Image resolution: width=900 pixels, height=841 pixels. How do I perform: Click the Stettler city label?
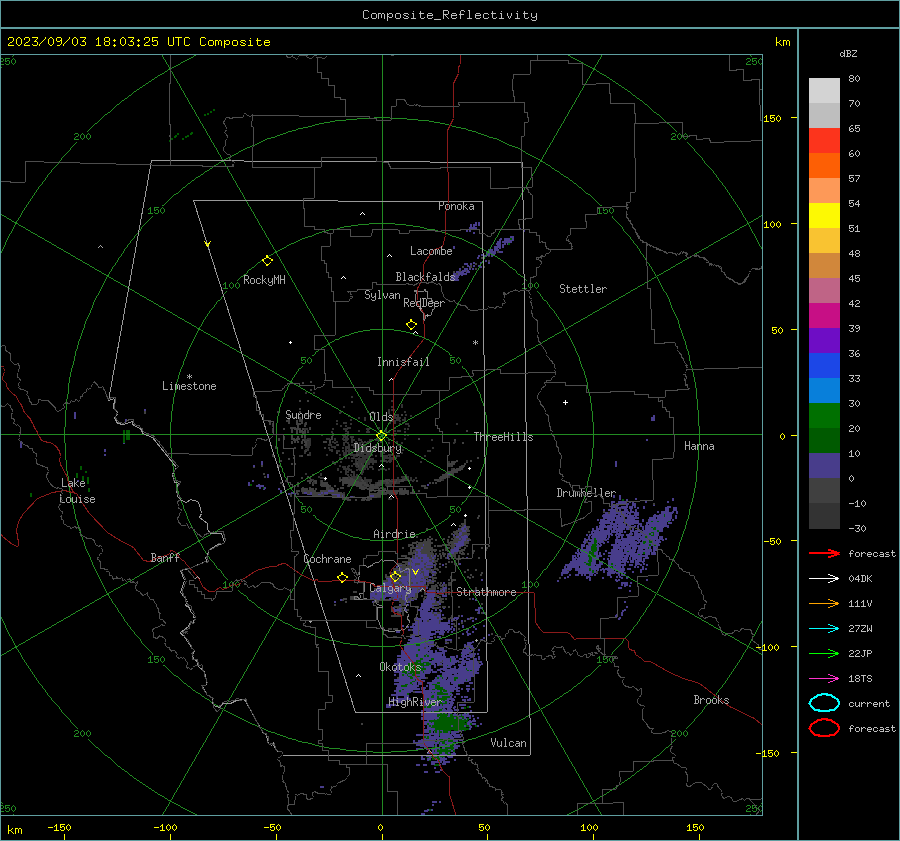[x=583, y=289]
